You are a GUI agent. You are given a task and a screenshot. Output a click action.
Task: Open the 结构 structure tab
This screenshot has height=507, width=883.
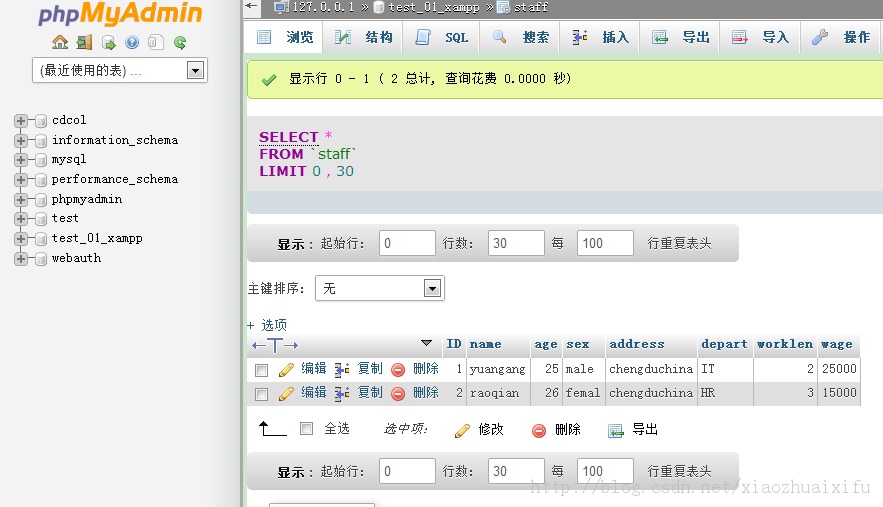click(x=363, y=37)
